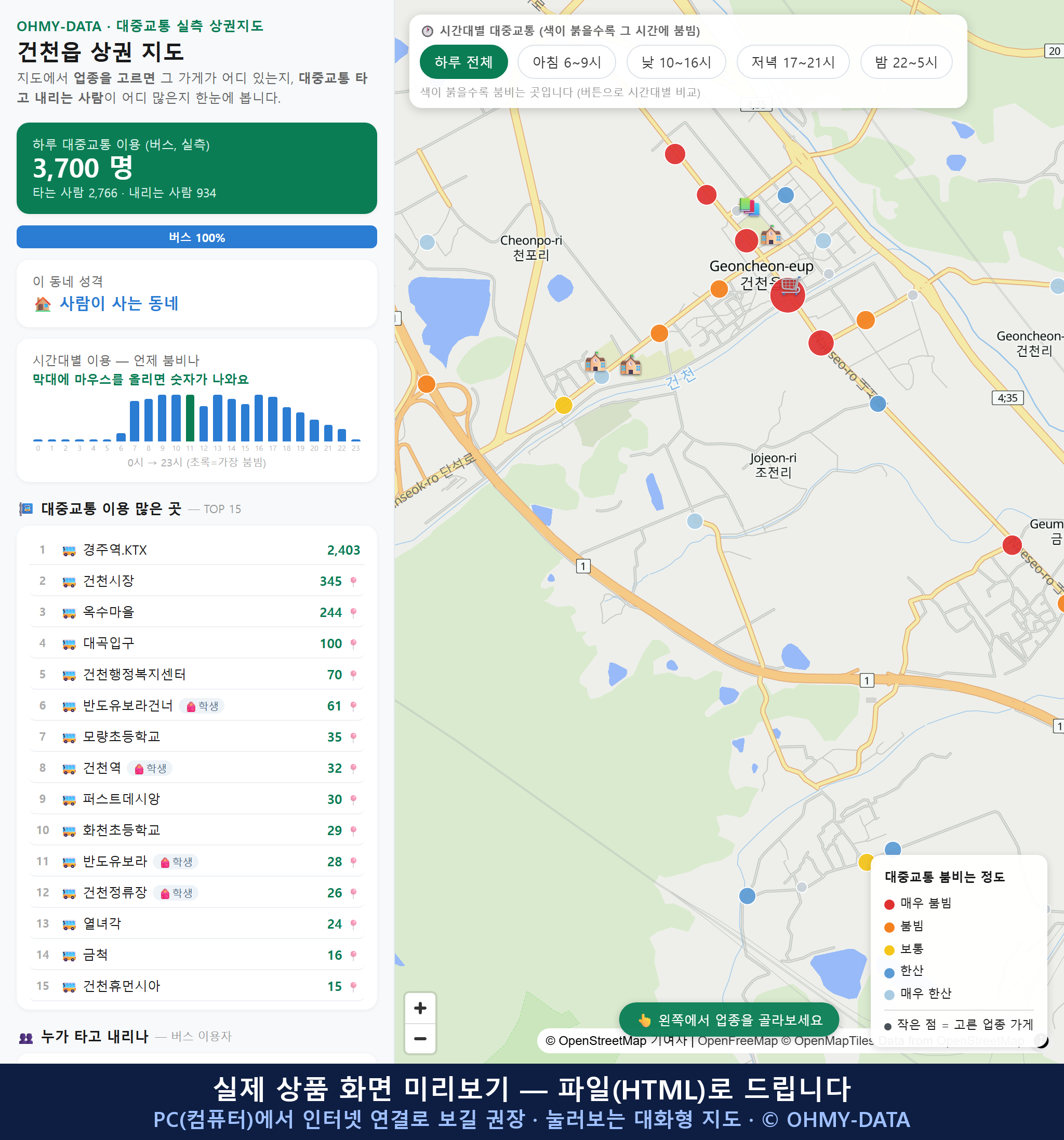Click the red 매우 붐빔 legend swatch

coord(889,904)
